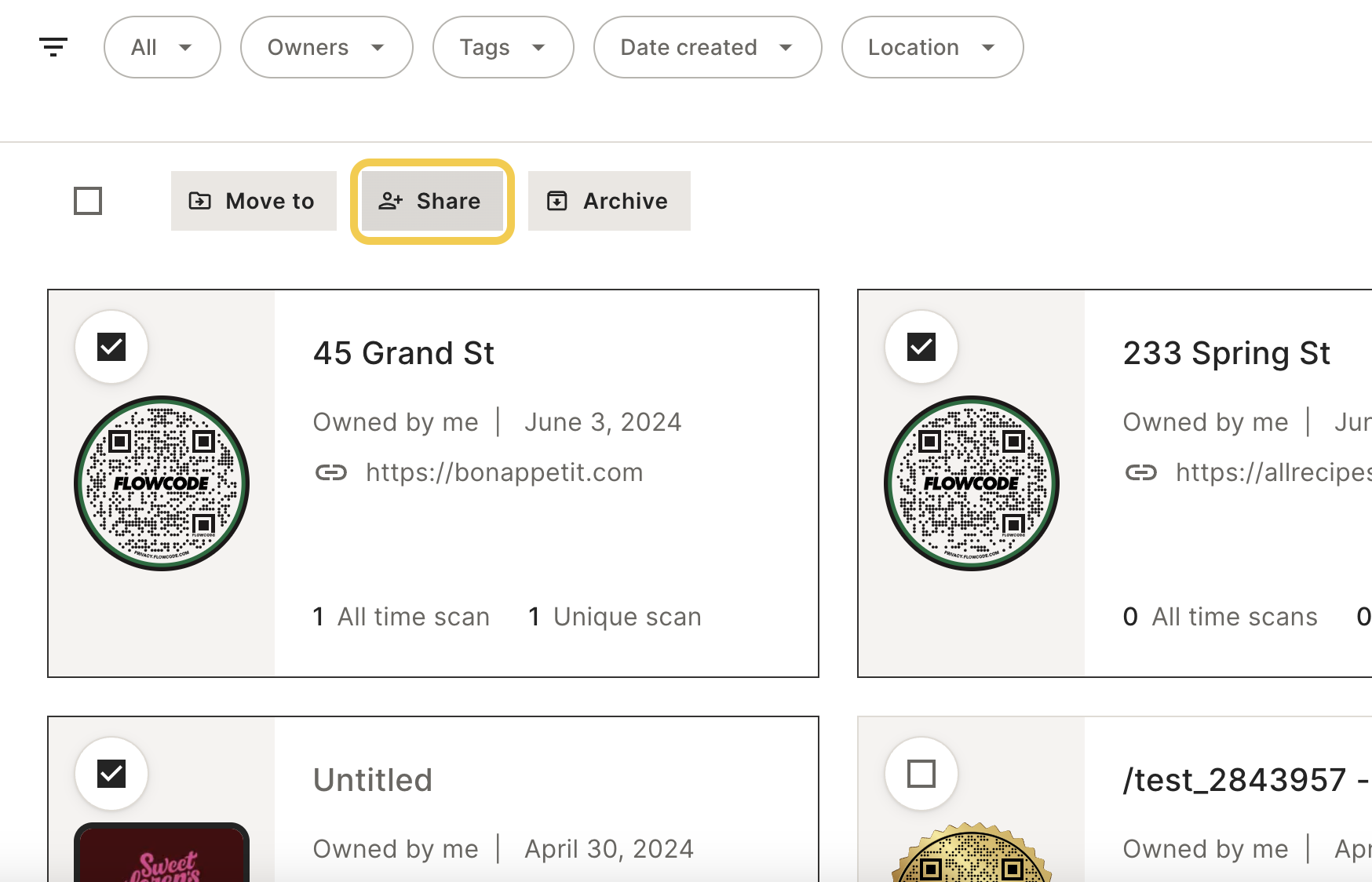This screenshot has height=882, width=1372.
Task: Expand the Tags filter dropdown
Action: (x=503, y=47)
